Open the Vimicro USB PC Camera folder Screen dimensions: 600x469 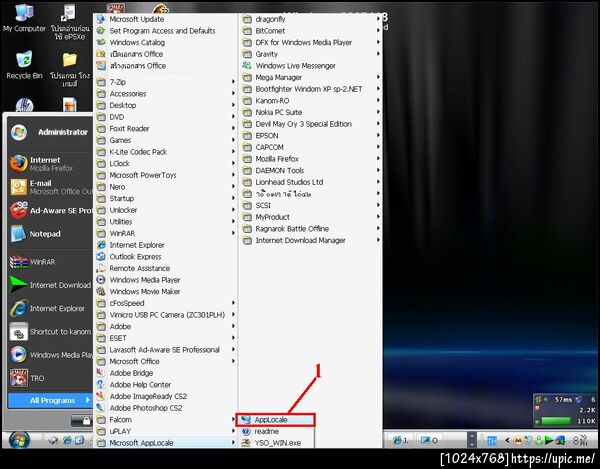[166, 315]
